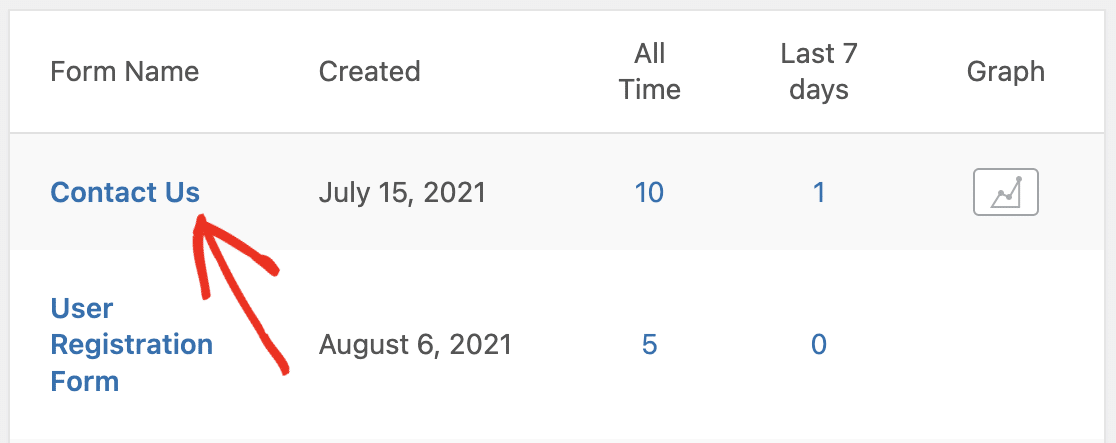Open the Contact Us form link
The height and width of the screenshot is (443, 1116).
125,192
